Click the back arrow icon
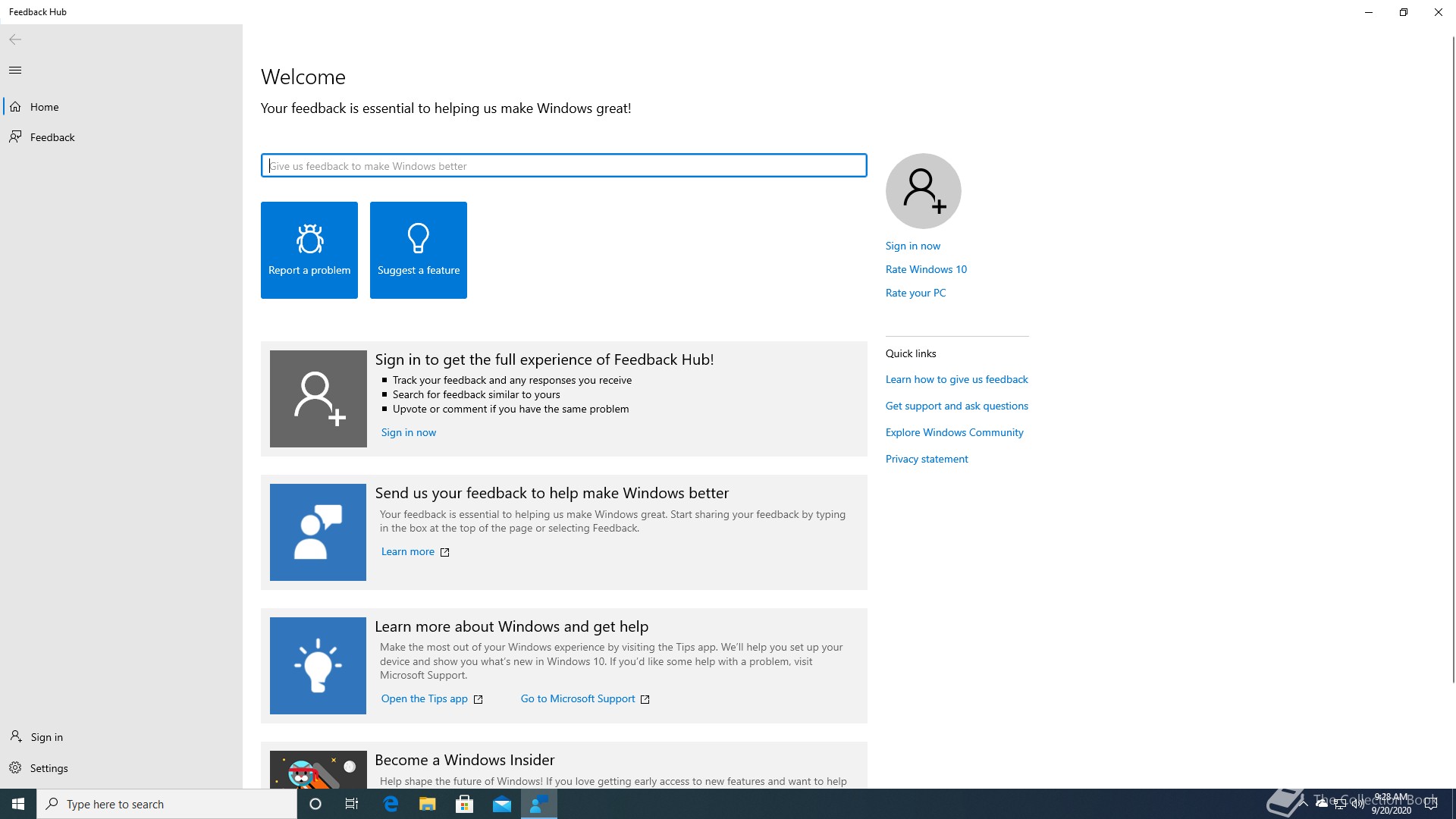 tap(15, 39)
